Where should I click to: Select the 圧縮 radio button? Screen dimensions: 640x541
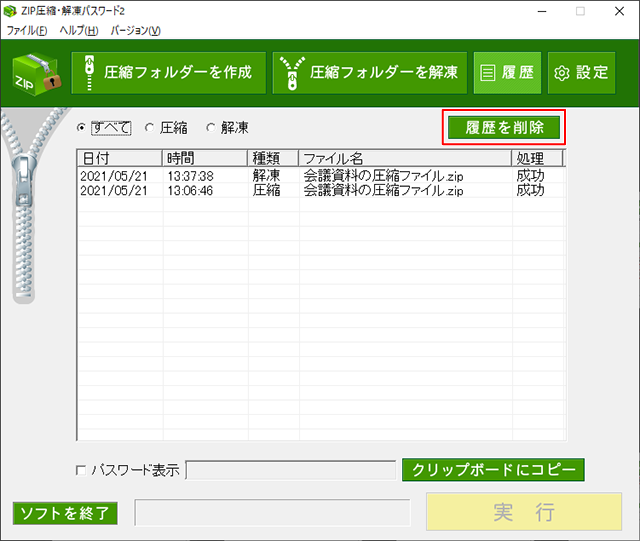tap(149, 128)
